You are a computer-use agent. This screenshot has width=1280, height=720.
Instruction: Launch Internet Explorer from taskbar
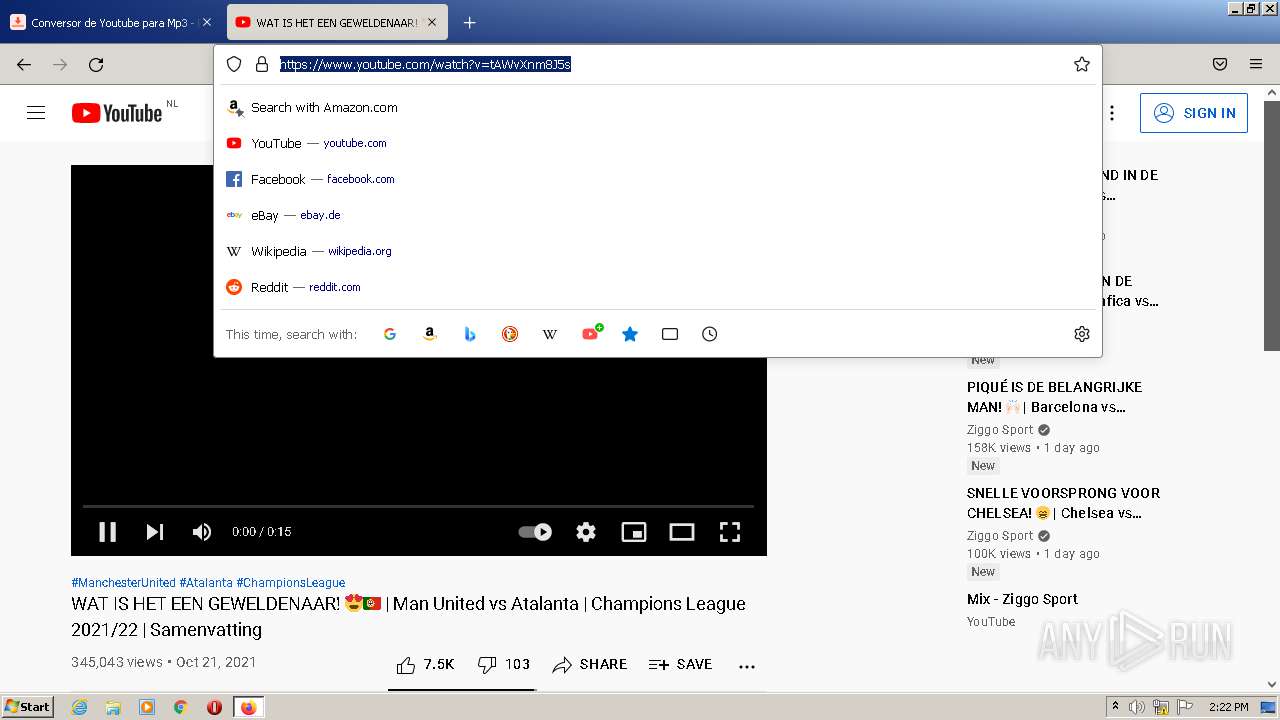click(x=79, y=707)
